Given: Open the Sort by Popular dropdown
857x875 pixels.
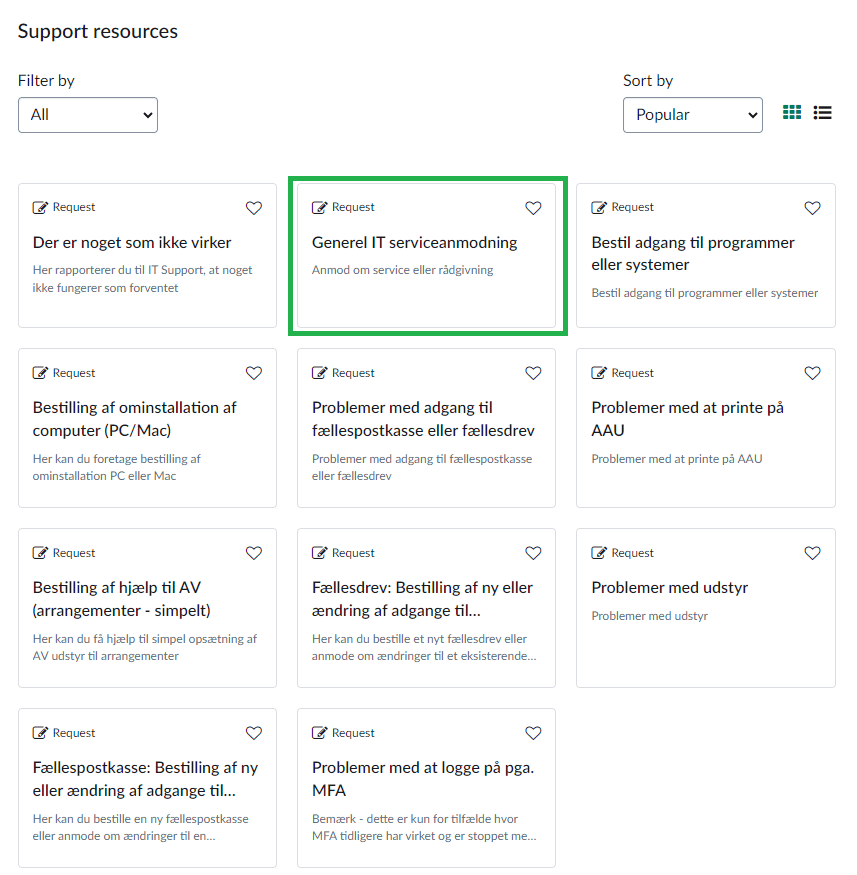Looking at the screenshot, I should [692, 115].
